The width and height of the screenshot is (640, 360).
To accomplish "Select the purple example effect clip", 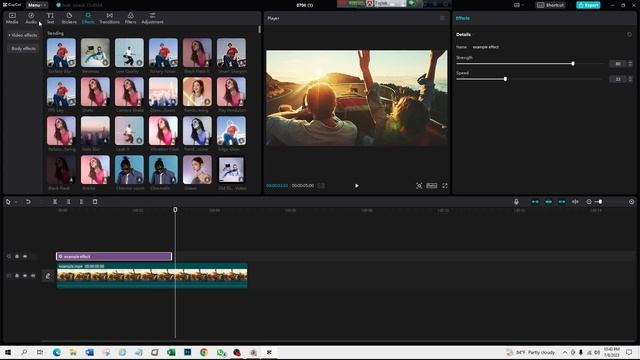I will coord(114,256).
